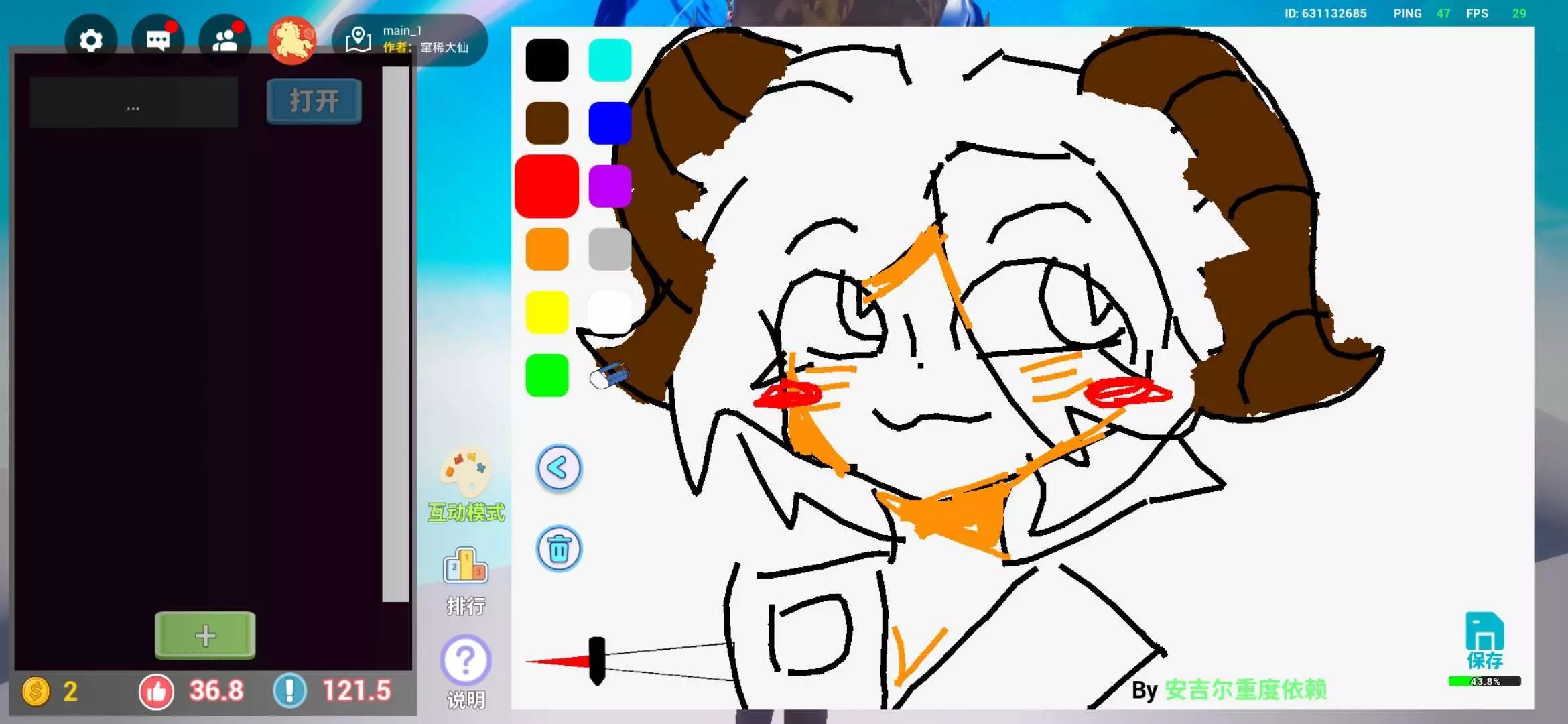Viewport: 1568px width, 724px height.
Task: Open 排行 ranking podium icon
Action: [x=466, y=566]
